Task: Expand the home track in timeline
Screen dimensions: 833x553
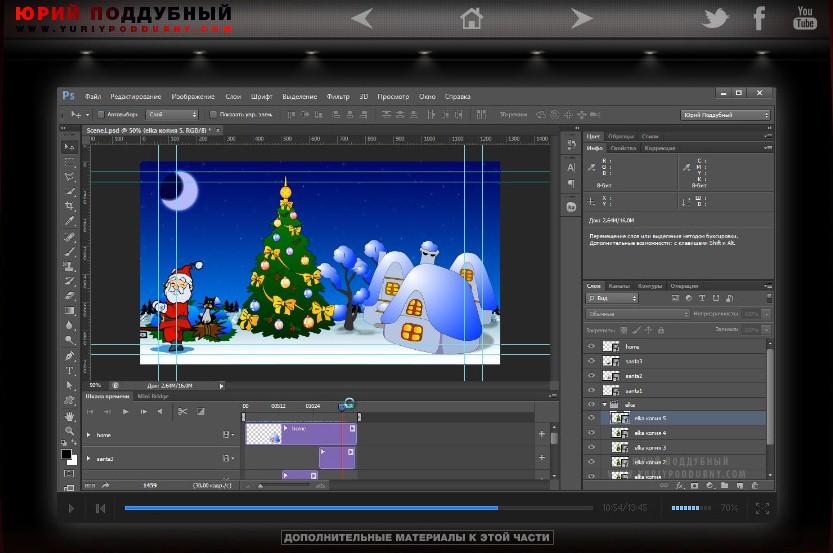Action: tap(88, 435)
